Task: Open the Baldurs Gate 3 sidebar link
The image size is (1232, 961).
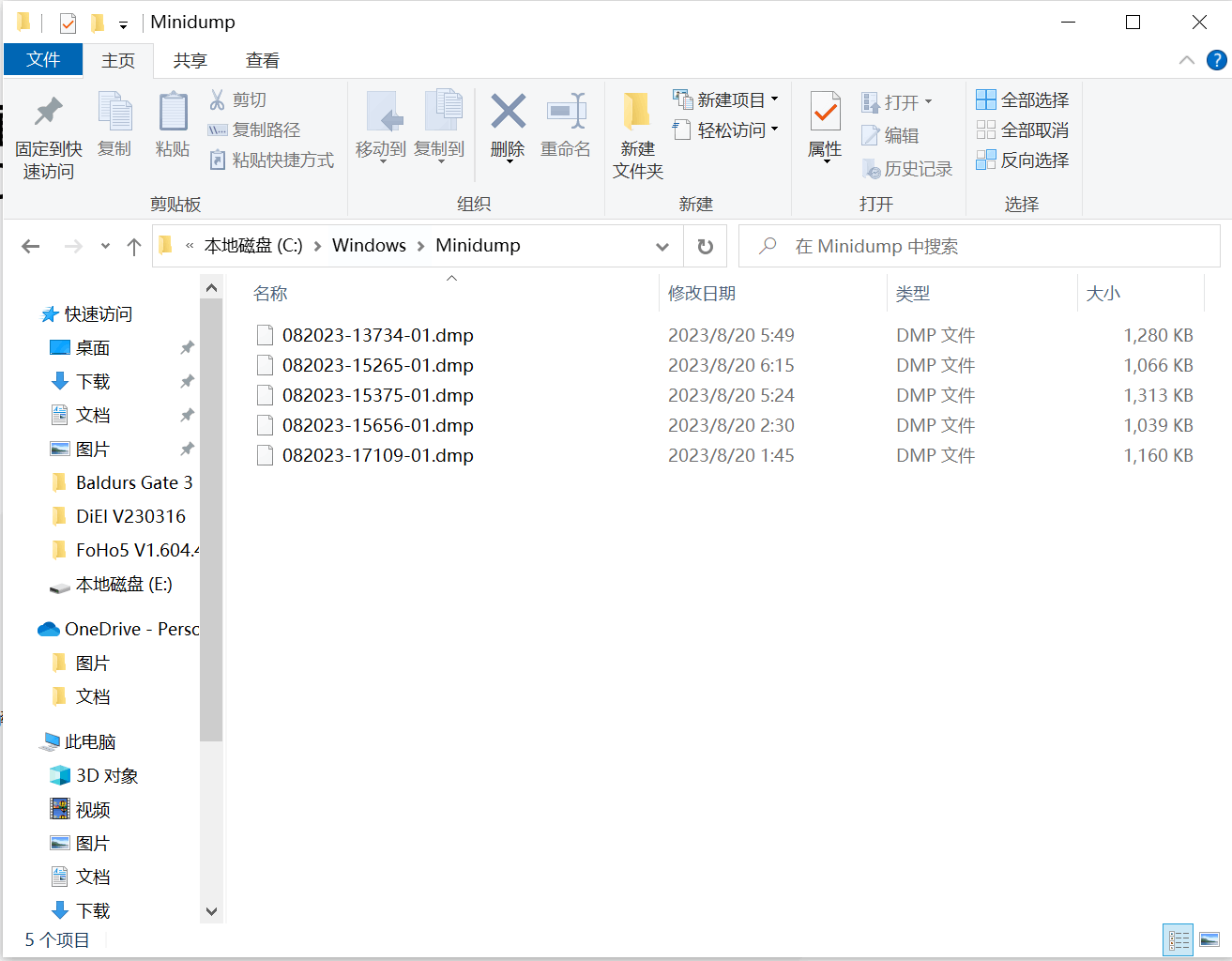Action: point(131,481)
